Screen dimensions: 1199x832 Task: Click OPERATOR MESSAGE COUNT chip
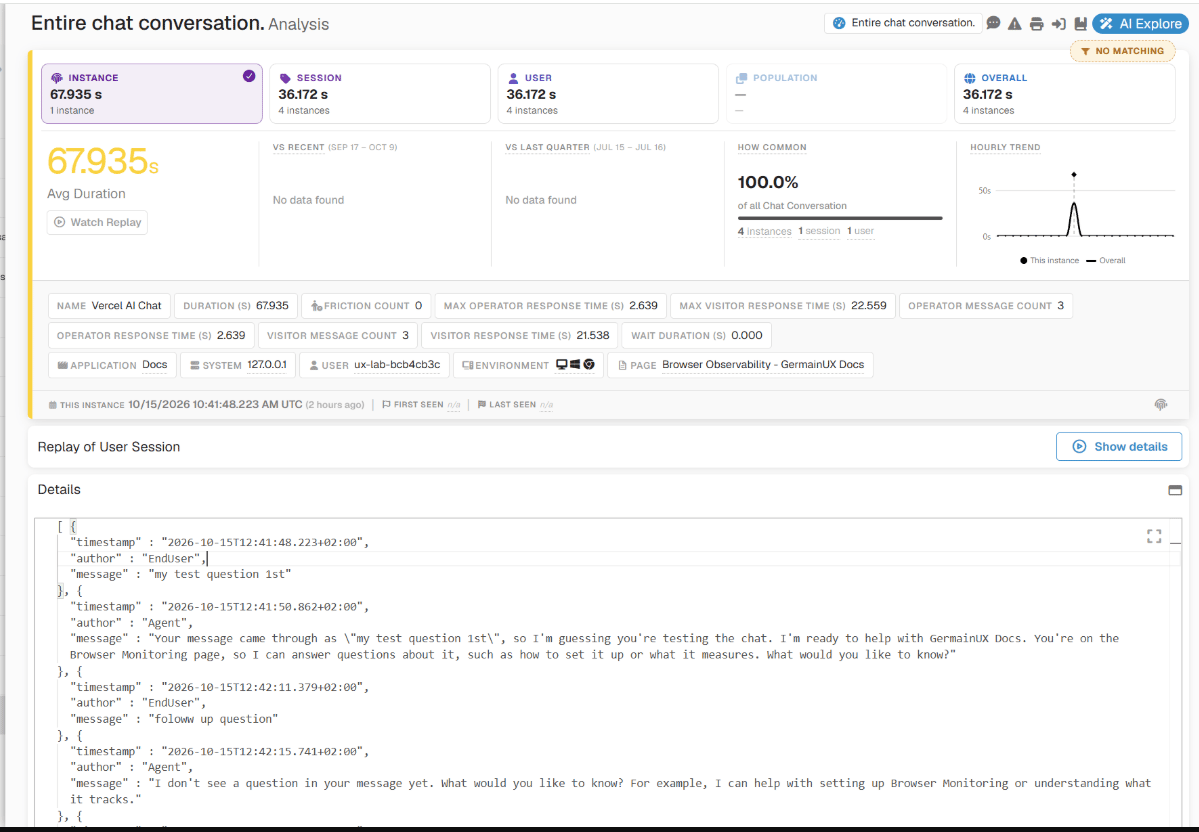coord(986,306)
